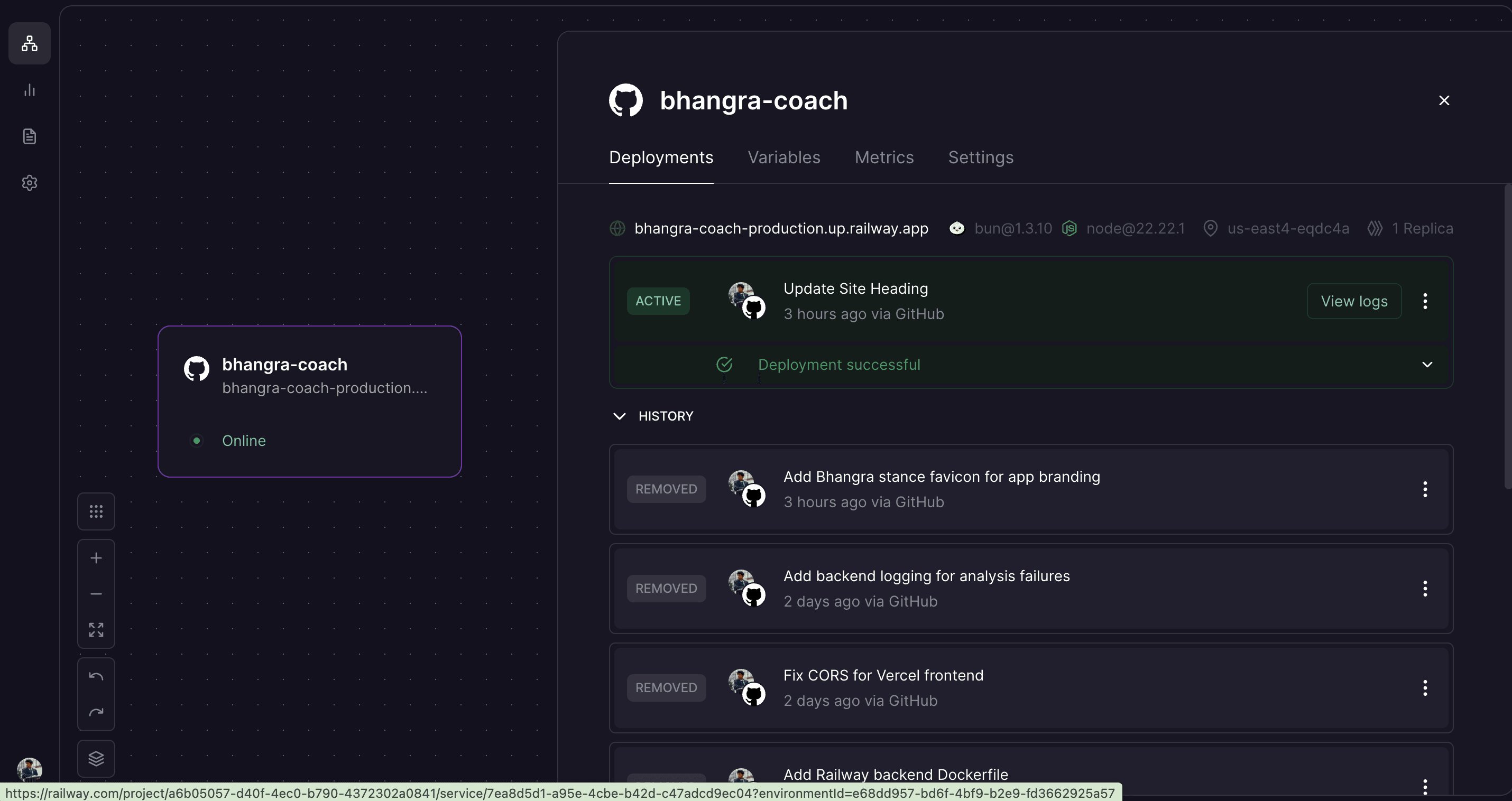Screen dimensions: 1512x801
Task: Click the GitHub icon beside the bhangra-coach title
Action: tap(626, 100)
